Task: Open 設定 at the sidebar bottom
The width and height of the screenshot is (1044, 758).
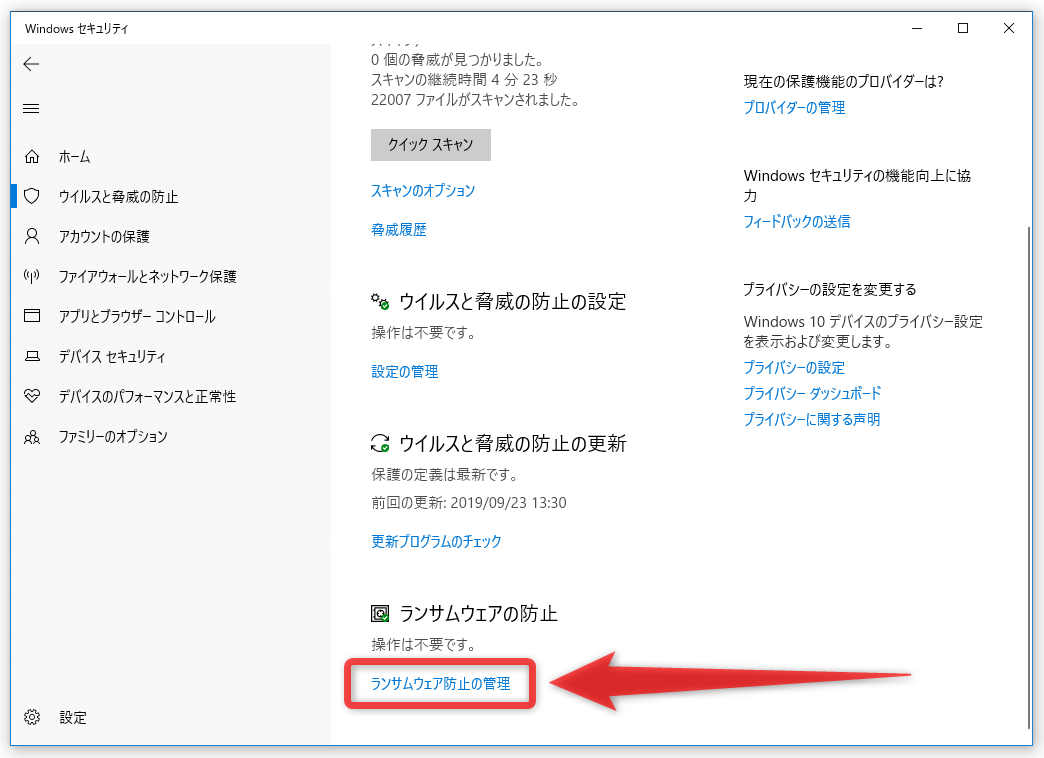Action: coord(73,717)
